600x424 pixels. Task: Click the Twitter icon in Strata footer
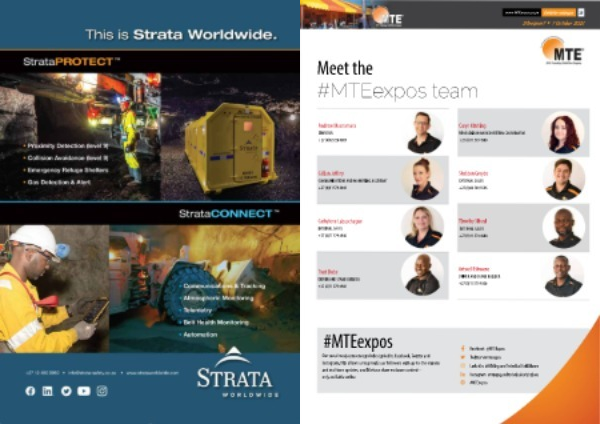pos(66,390)
